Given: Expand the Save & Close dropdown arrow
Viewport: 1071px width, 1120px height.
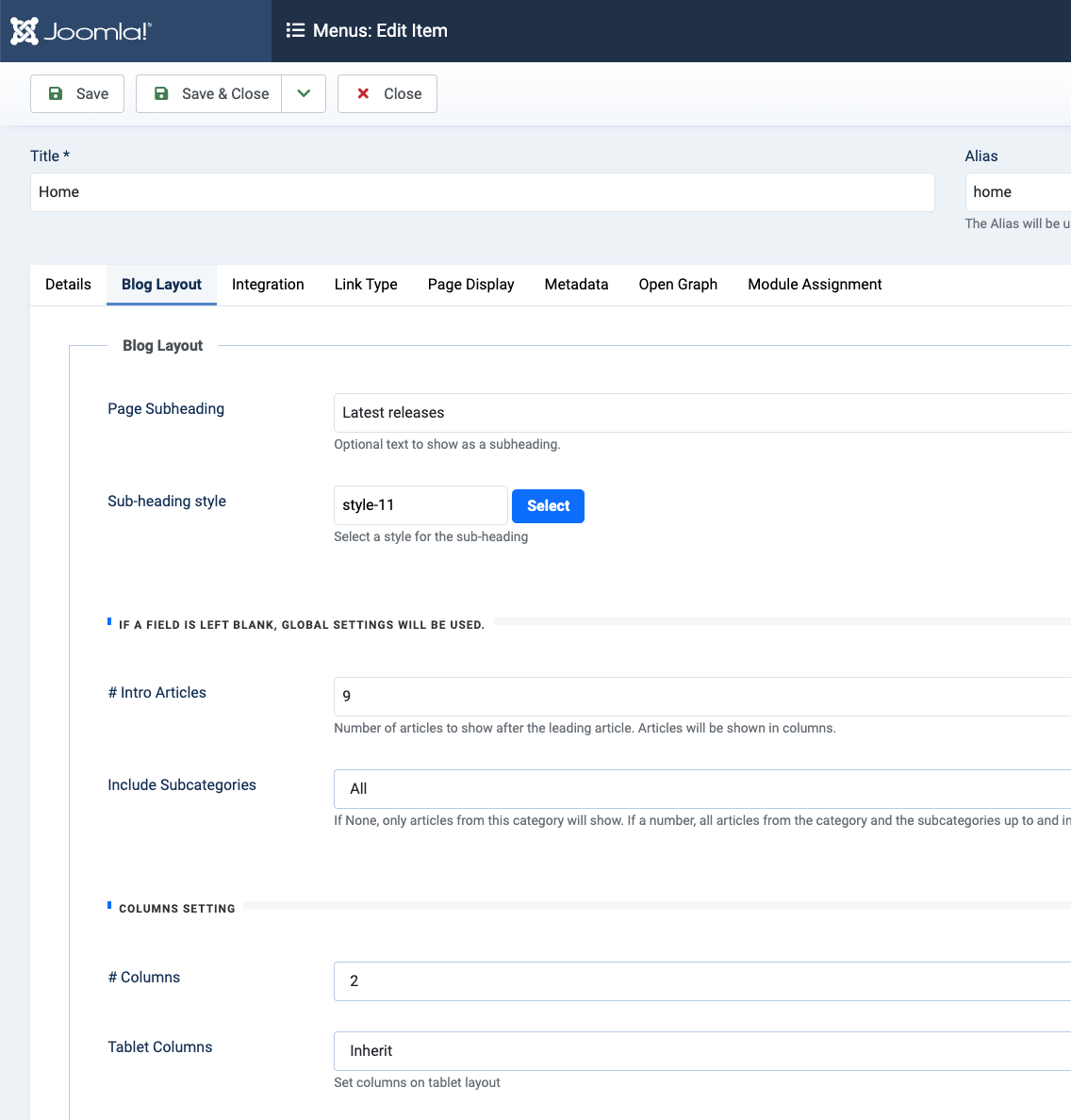Looking at the screenshot, I should pos(304,93).
